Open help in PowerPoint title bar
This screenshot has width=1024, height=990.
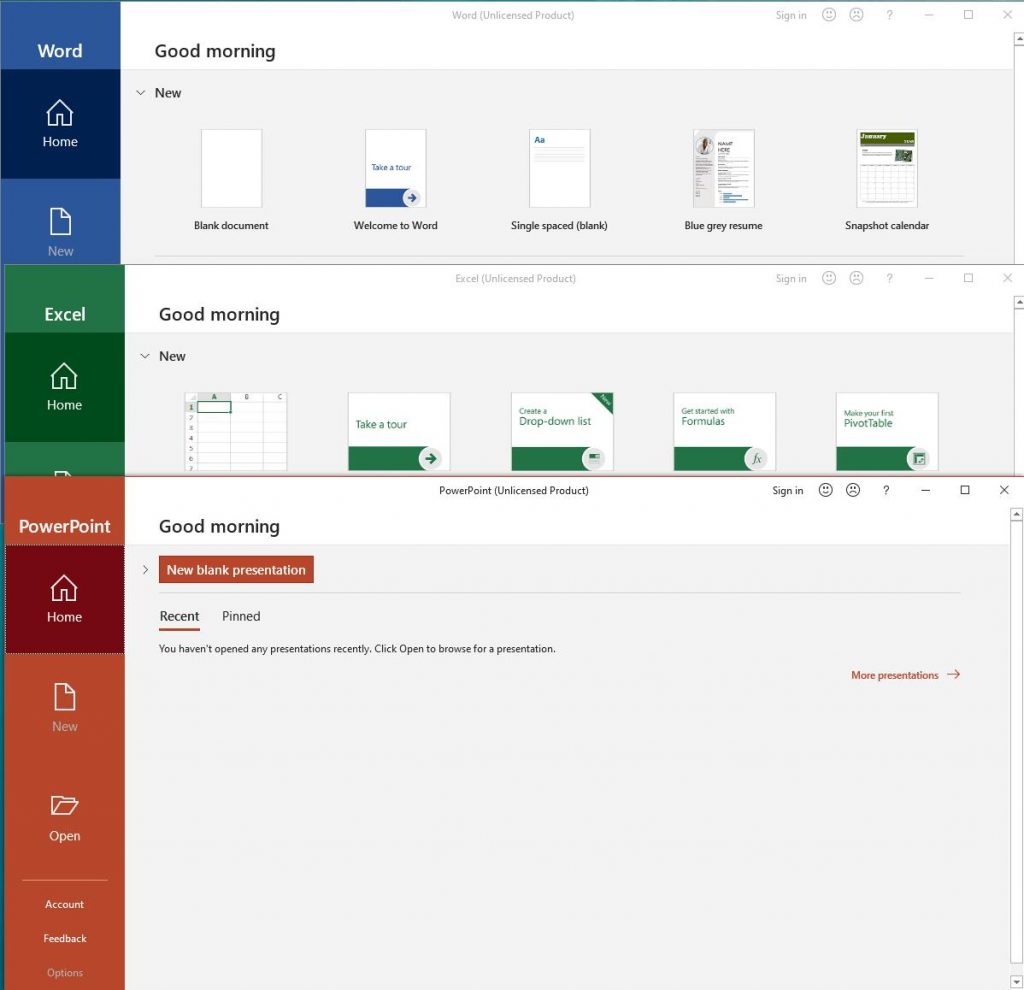click(x=886, y=490)
